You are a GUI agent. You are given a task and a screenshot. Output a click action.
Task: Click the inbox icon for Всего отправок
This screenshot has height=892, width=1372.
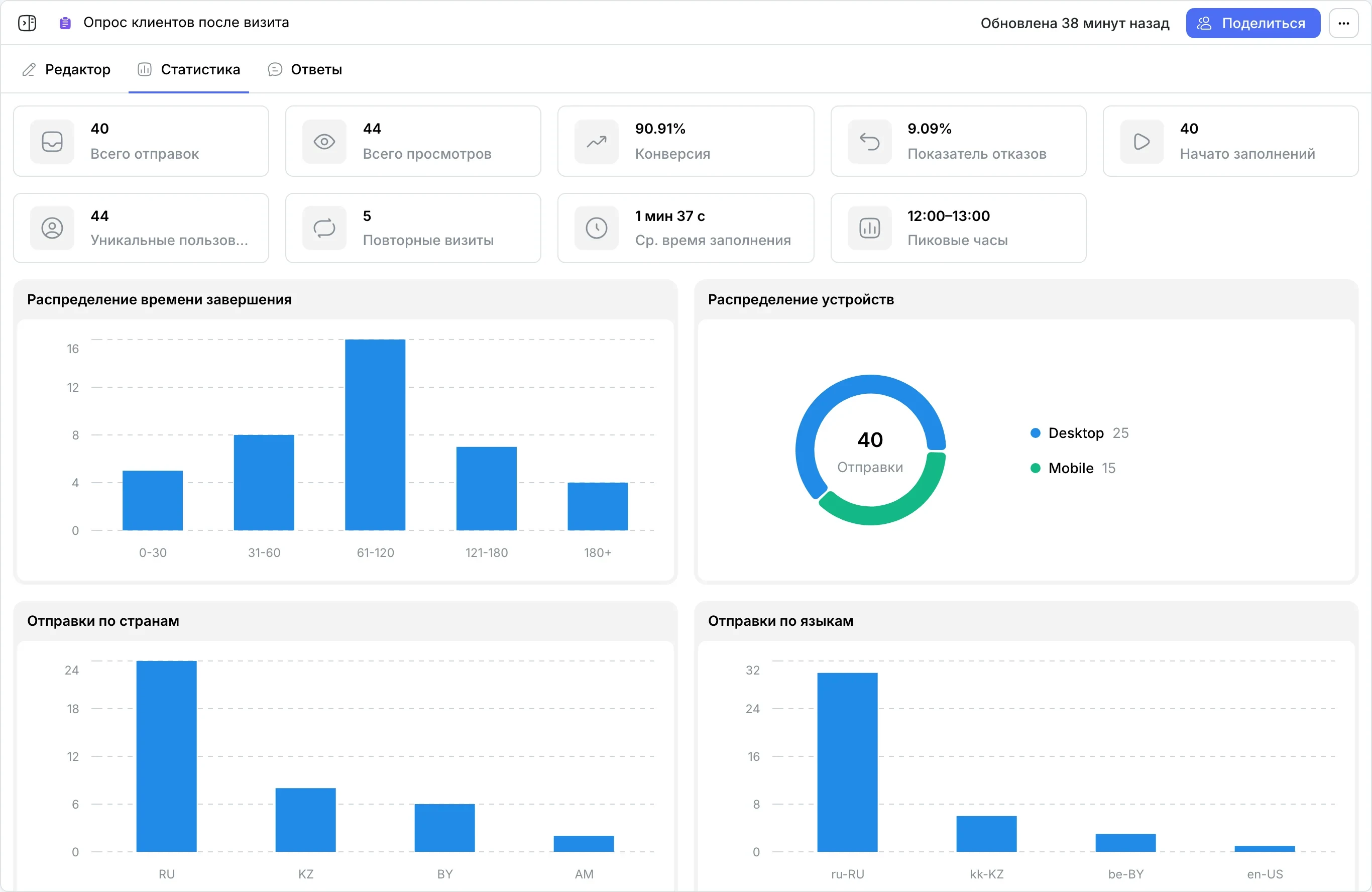(52, 141)
